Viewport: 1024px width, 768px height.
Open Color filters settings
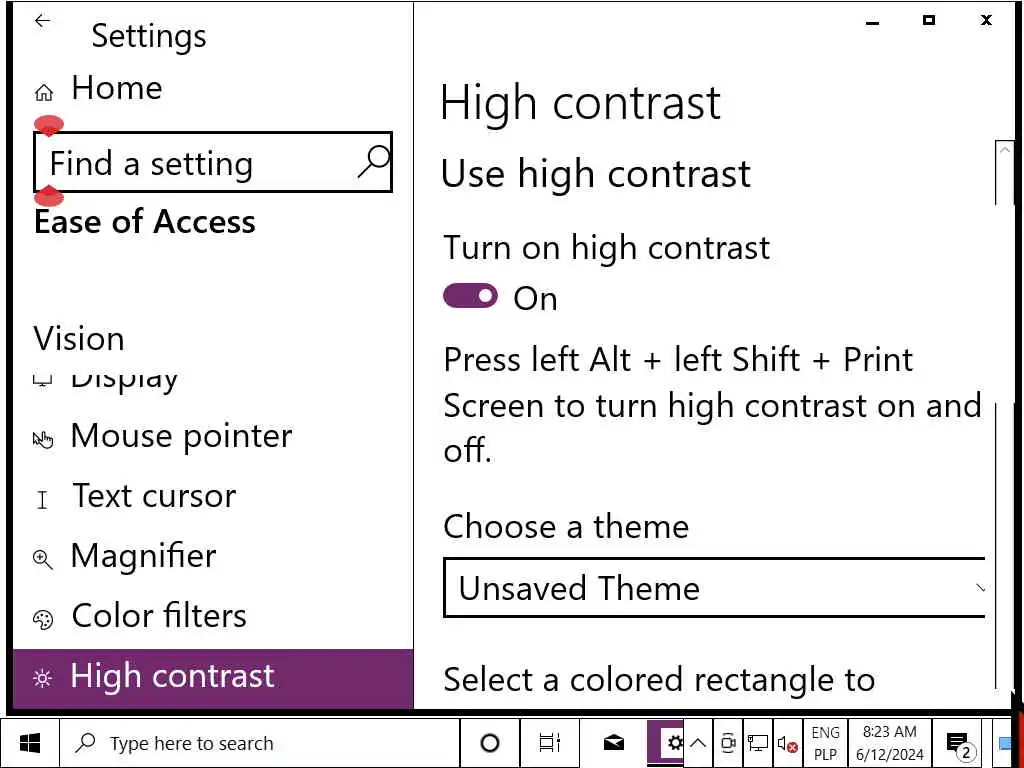coord(158,617)
